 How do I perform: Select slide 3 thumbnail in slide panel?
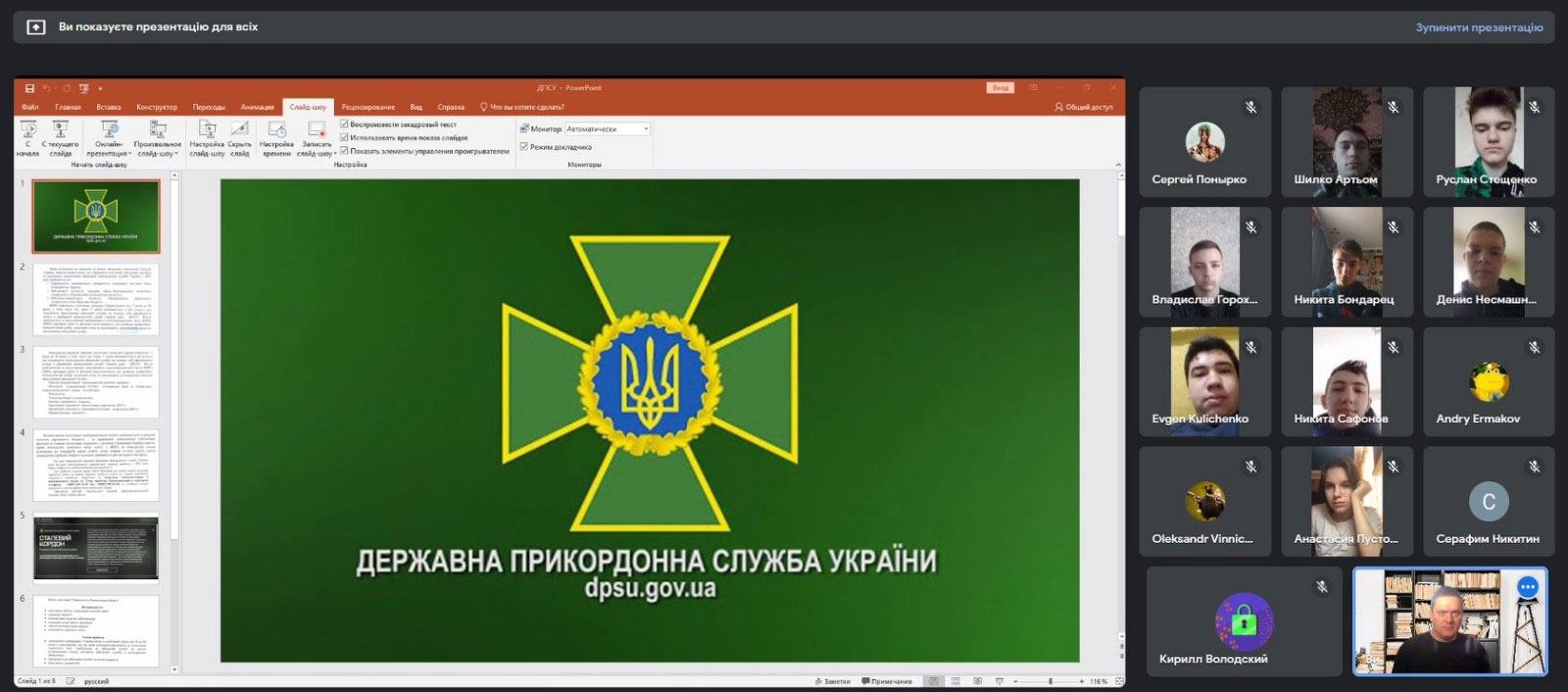[x=96, y=381]
